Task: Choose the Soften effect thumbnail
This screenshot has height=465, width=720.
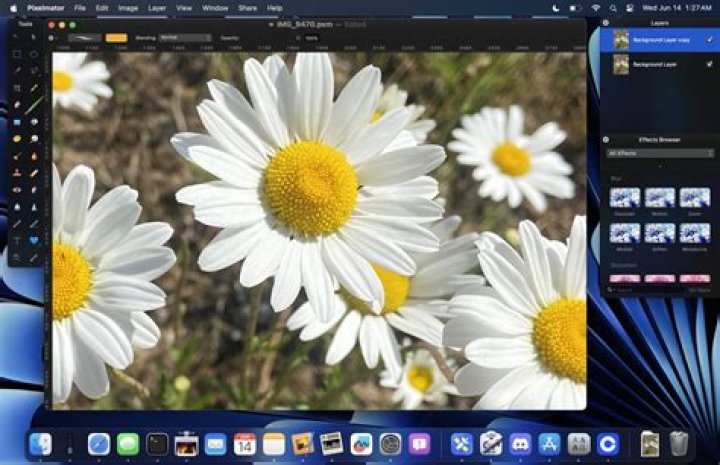Action: tap(660, 233)
